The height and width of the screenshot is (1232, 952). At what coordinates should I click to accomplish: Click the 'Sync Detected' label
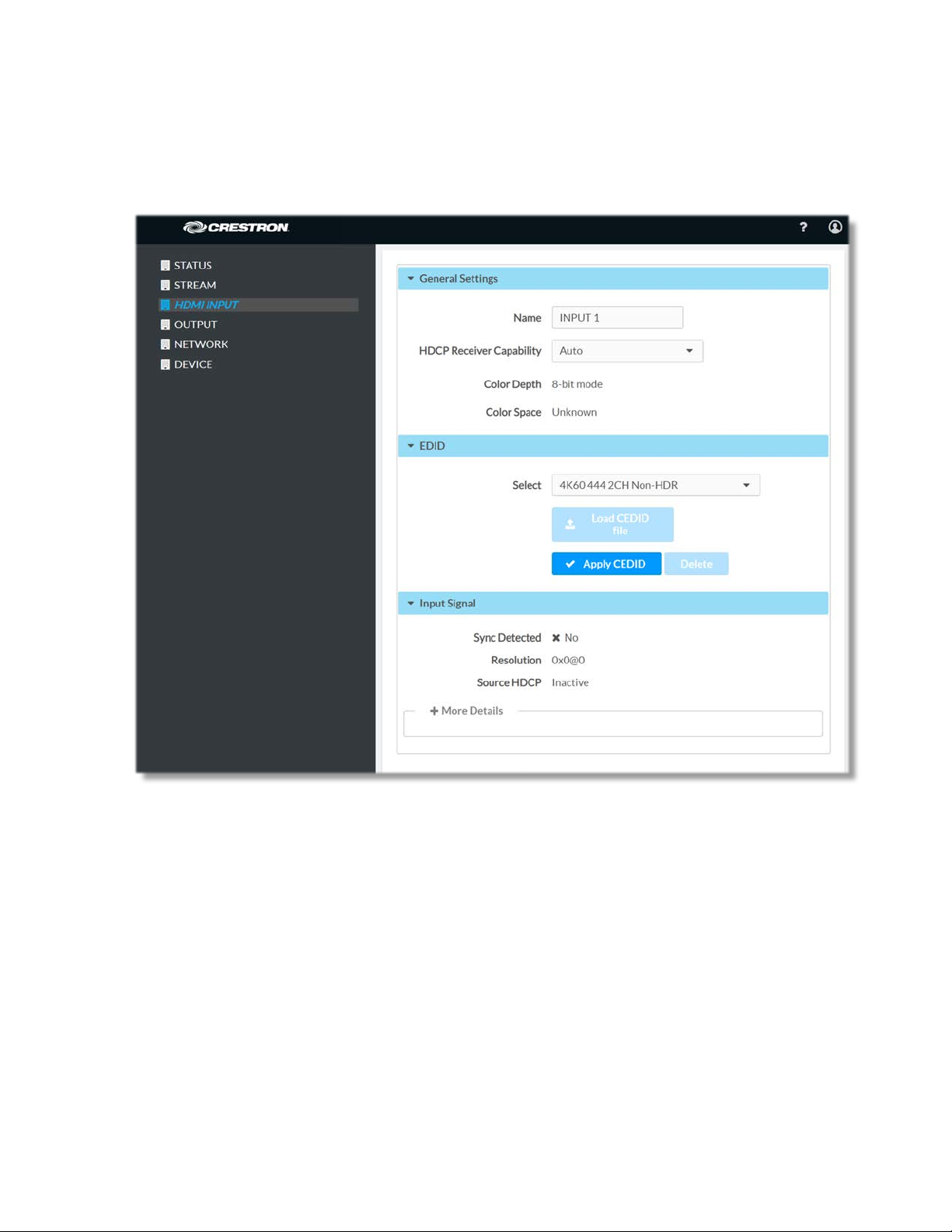coord(507,638)
